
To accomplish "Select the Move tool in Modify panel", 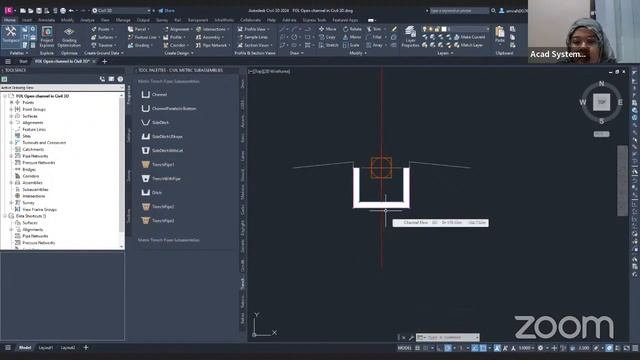I will 327,29.
